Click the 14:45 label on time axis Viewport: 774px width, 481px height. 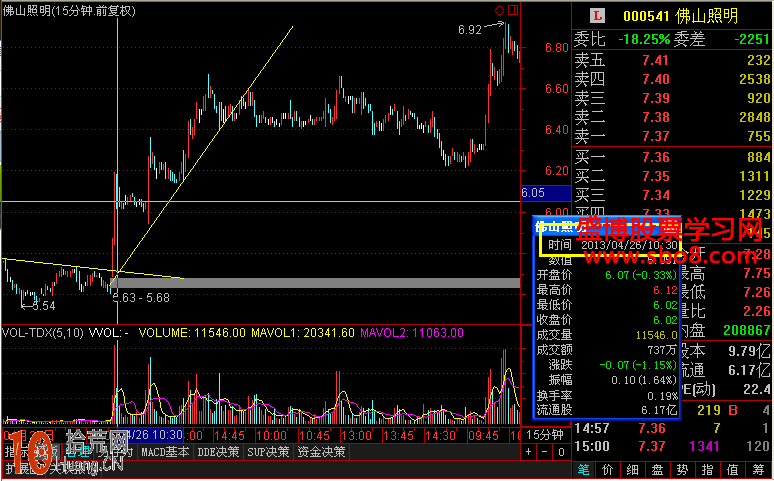230,436
